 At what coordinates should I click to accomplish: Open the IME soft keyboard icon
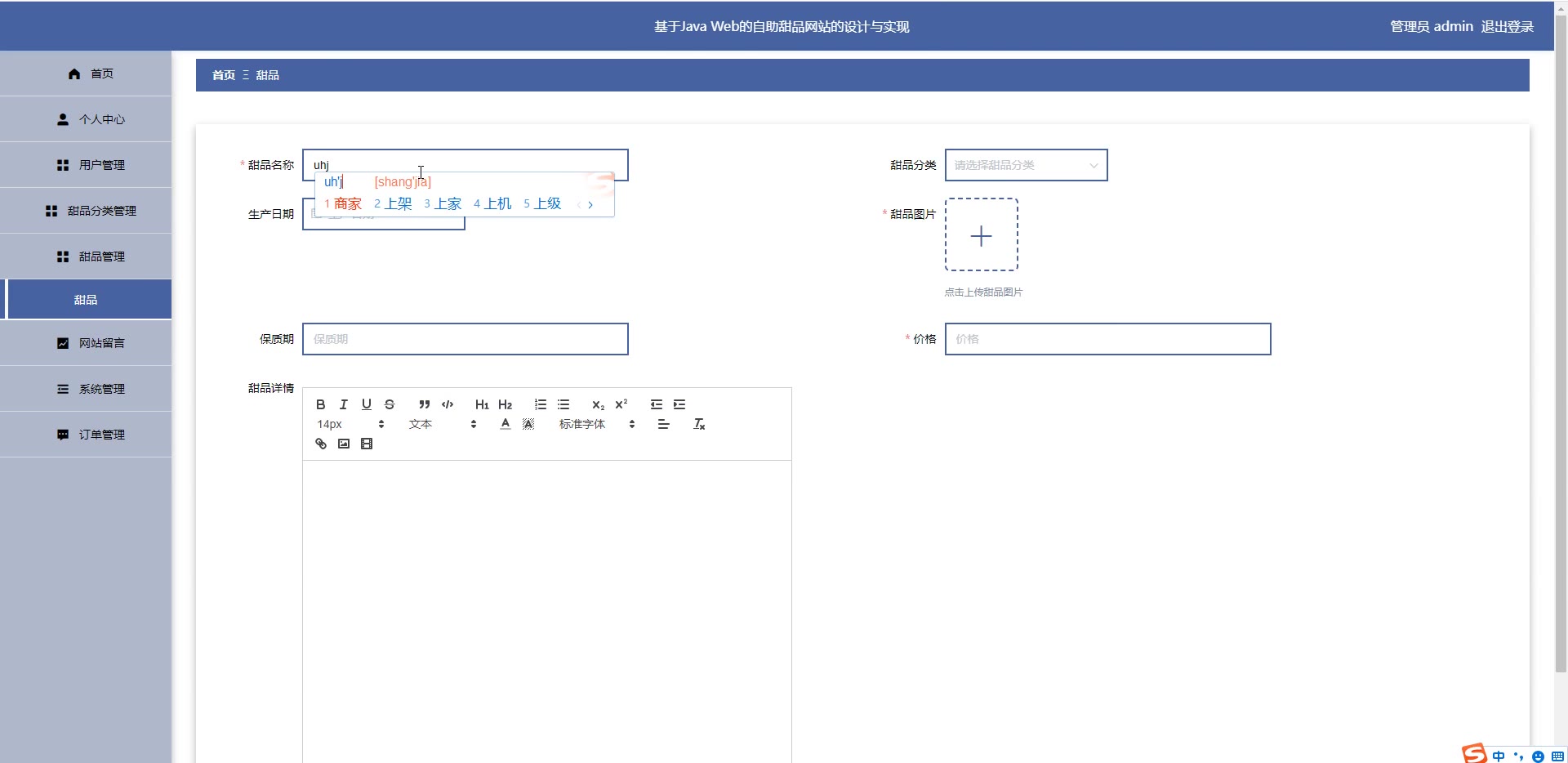point(1558,756)
